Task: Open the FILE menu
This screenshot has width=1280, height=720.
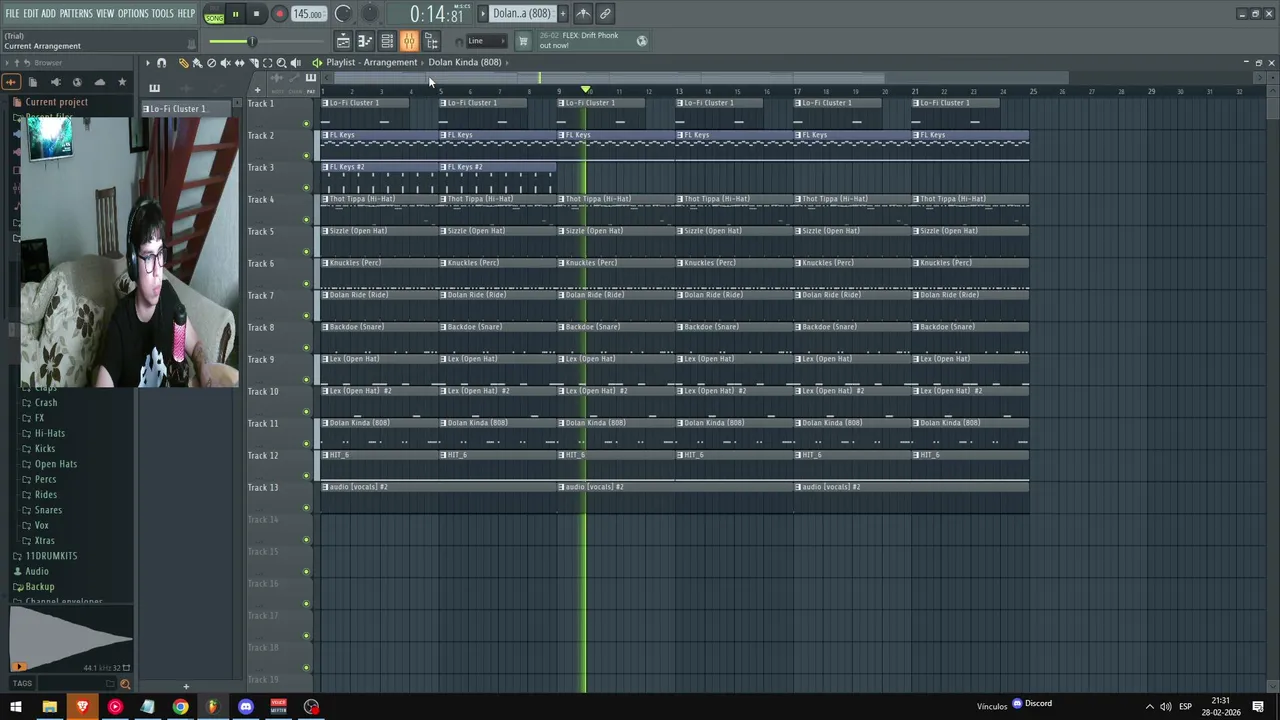Action: 12,14
